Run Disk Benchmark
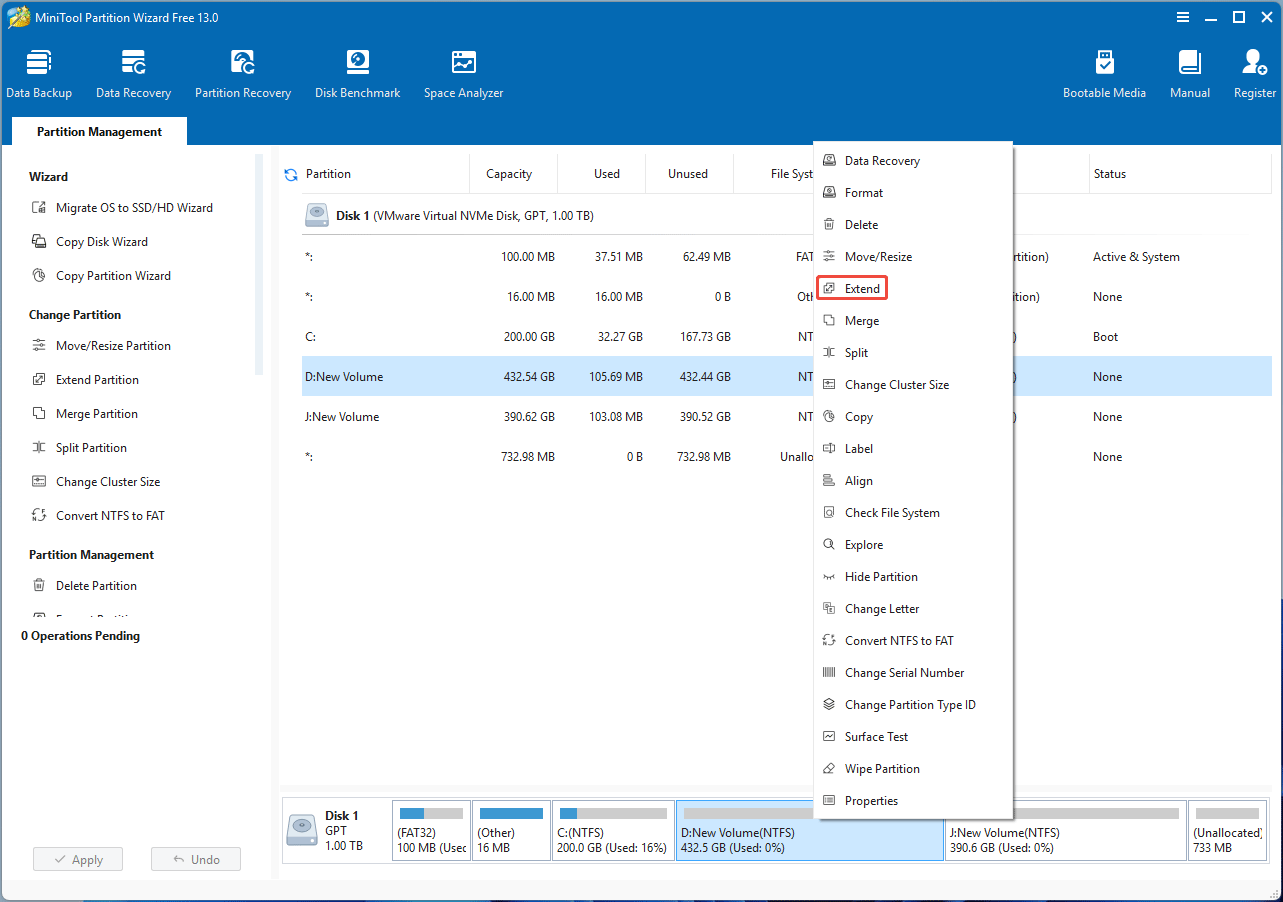The image size is (1283, 902). (357, 73)
